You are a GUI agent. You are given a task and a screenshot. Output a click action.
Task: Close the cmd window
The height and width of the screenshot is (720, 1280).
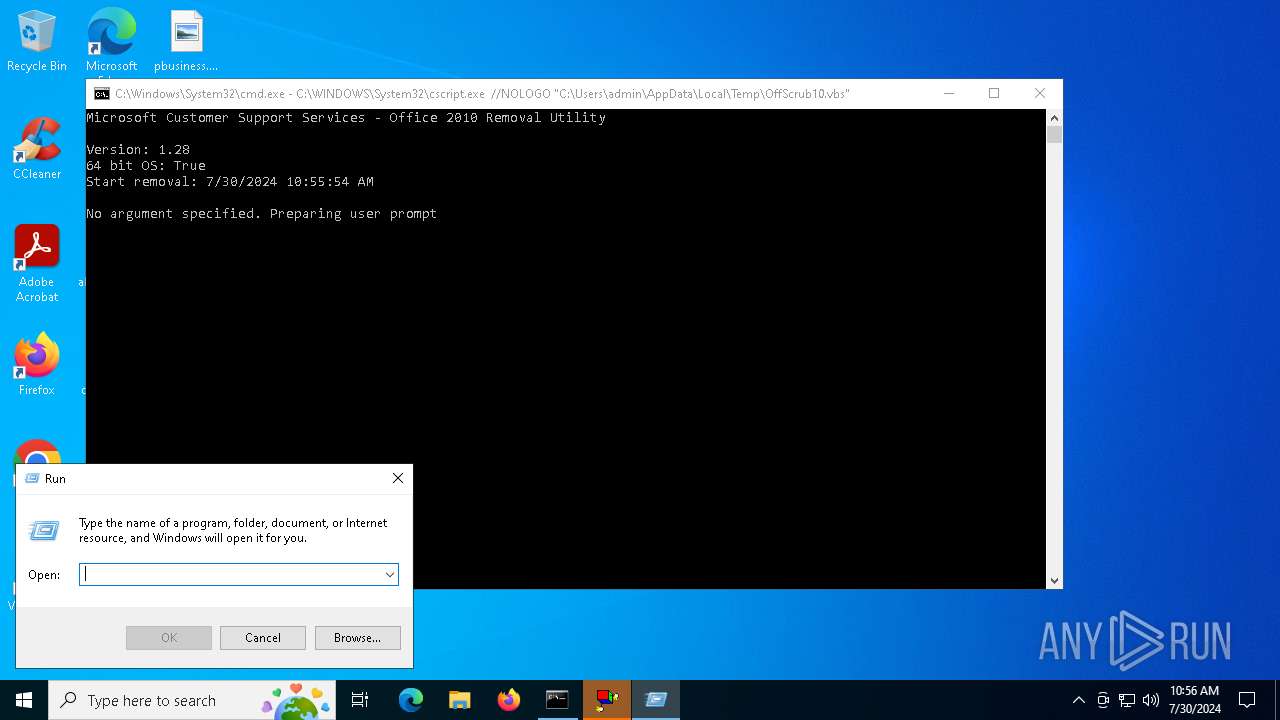[1040, 93]
